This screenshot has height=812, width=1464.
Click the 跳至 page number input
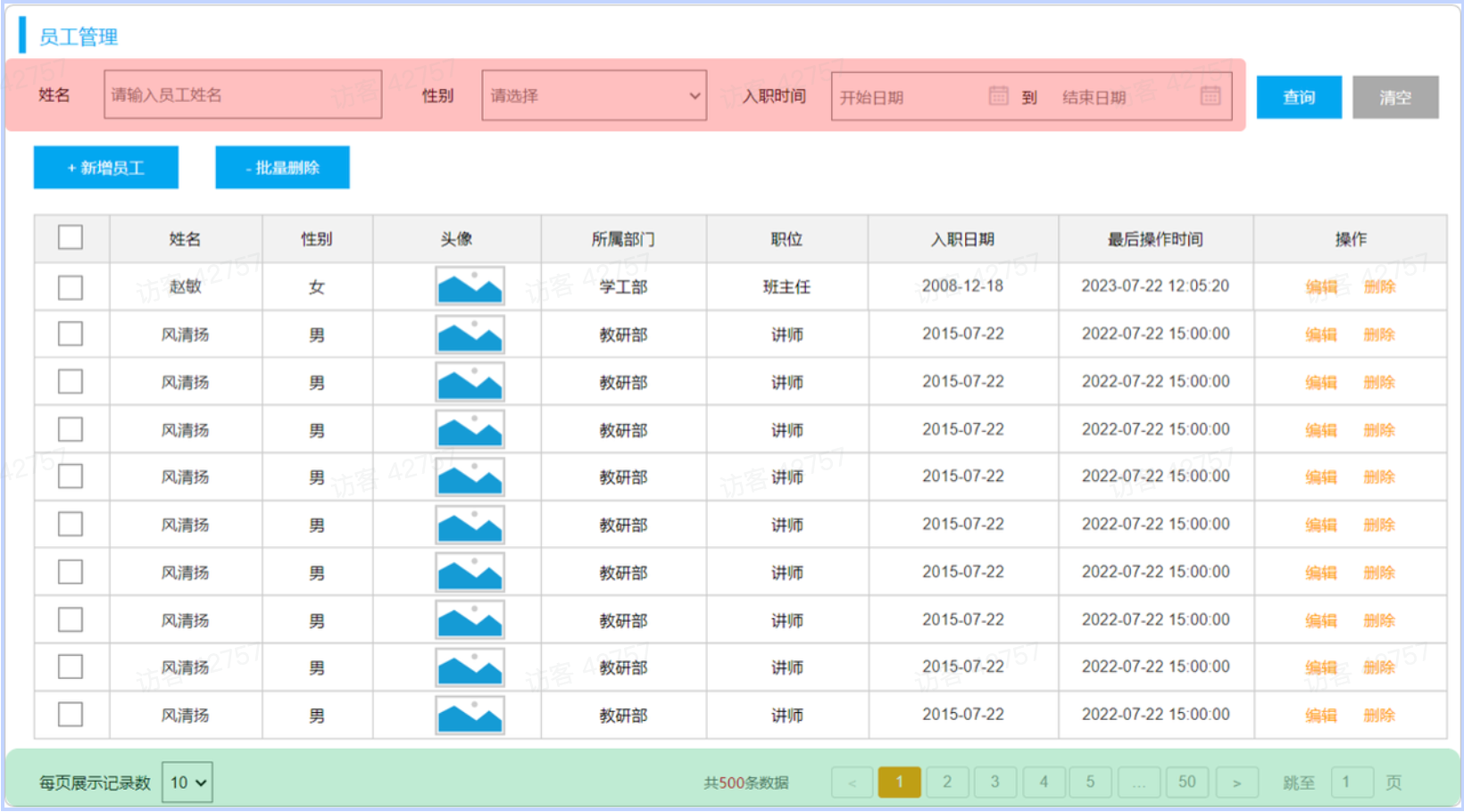[1352, 782]
